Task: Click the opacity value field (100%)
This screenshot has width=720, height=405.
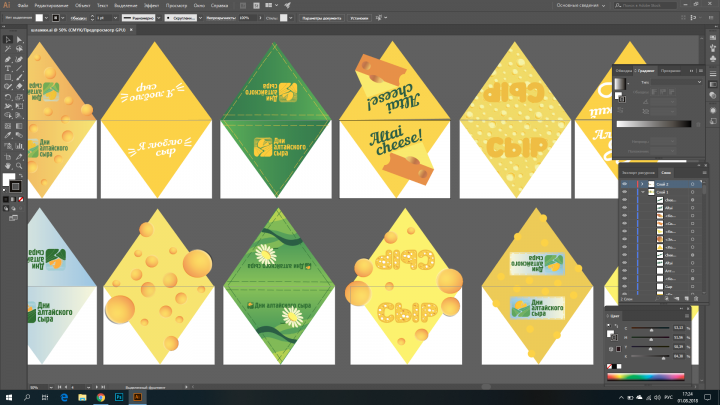Action: tap(248, 18)
